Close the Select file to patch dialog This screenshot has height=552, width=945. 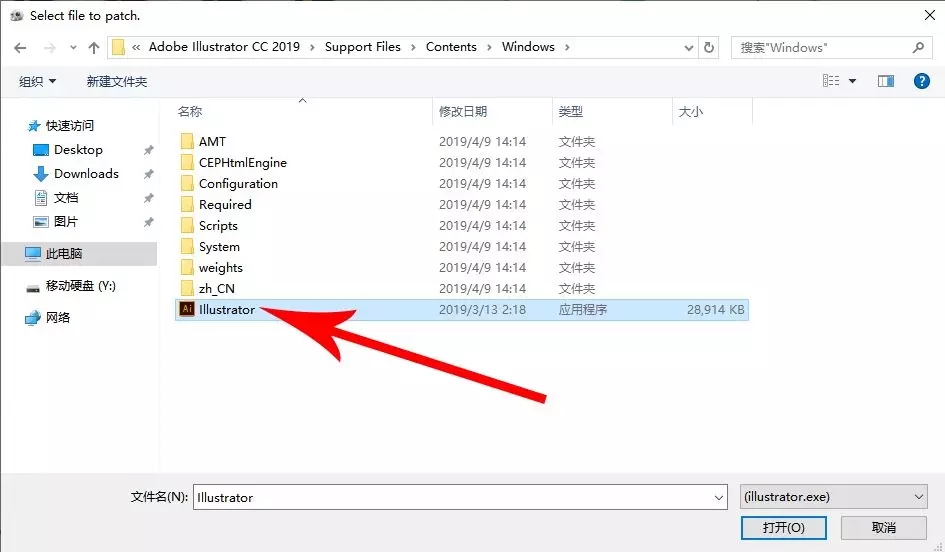[930, 15]
